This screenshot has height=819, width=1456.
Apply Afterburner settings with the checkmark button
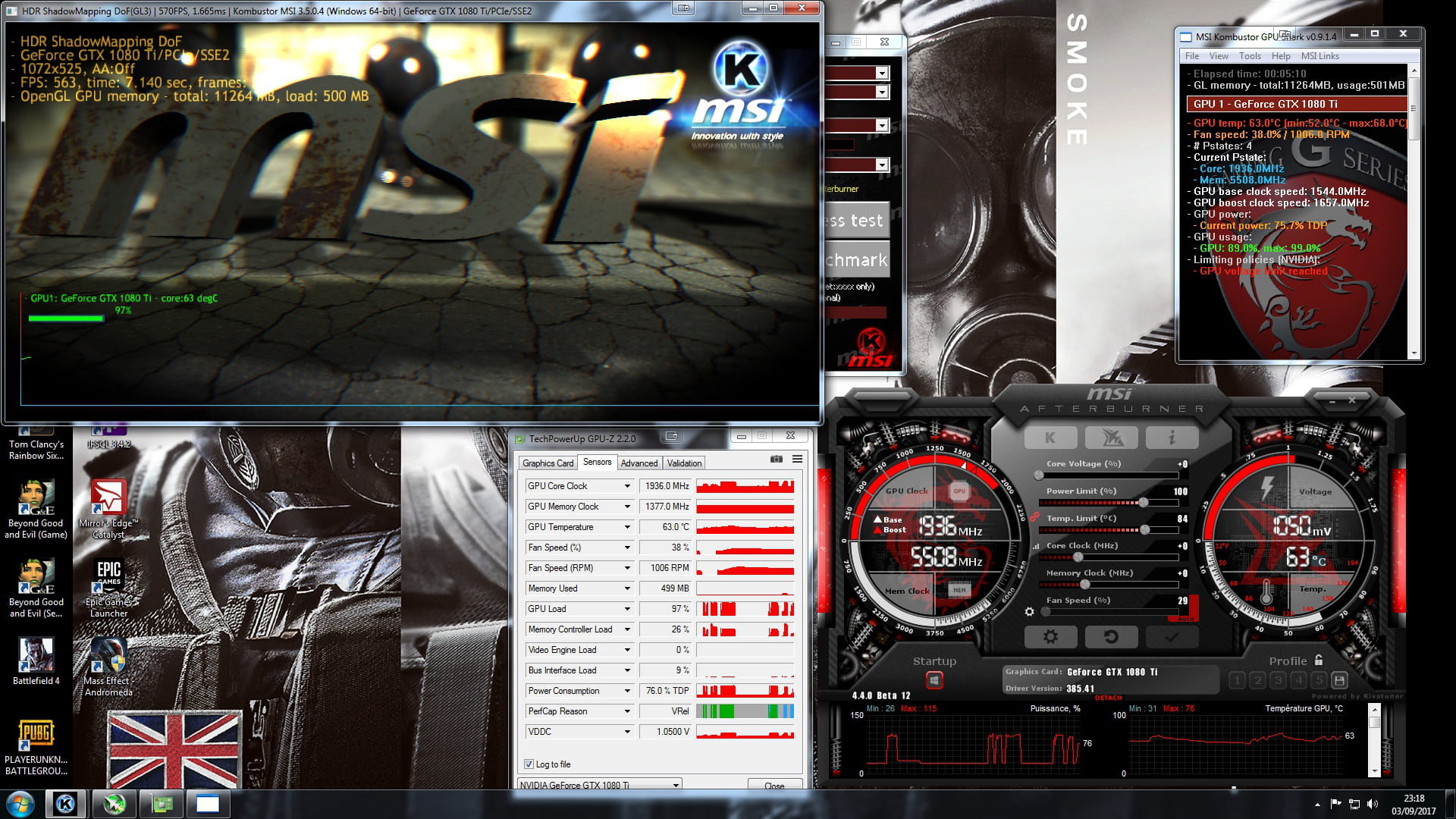pyautogui.click(x=1172, y=637)
